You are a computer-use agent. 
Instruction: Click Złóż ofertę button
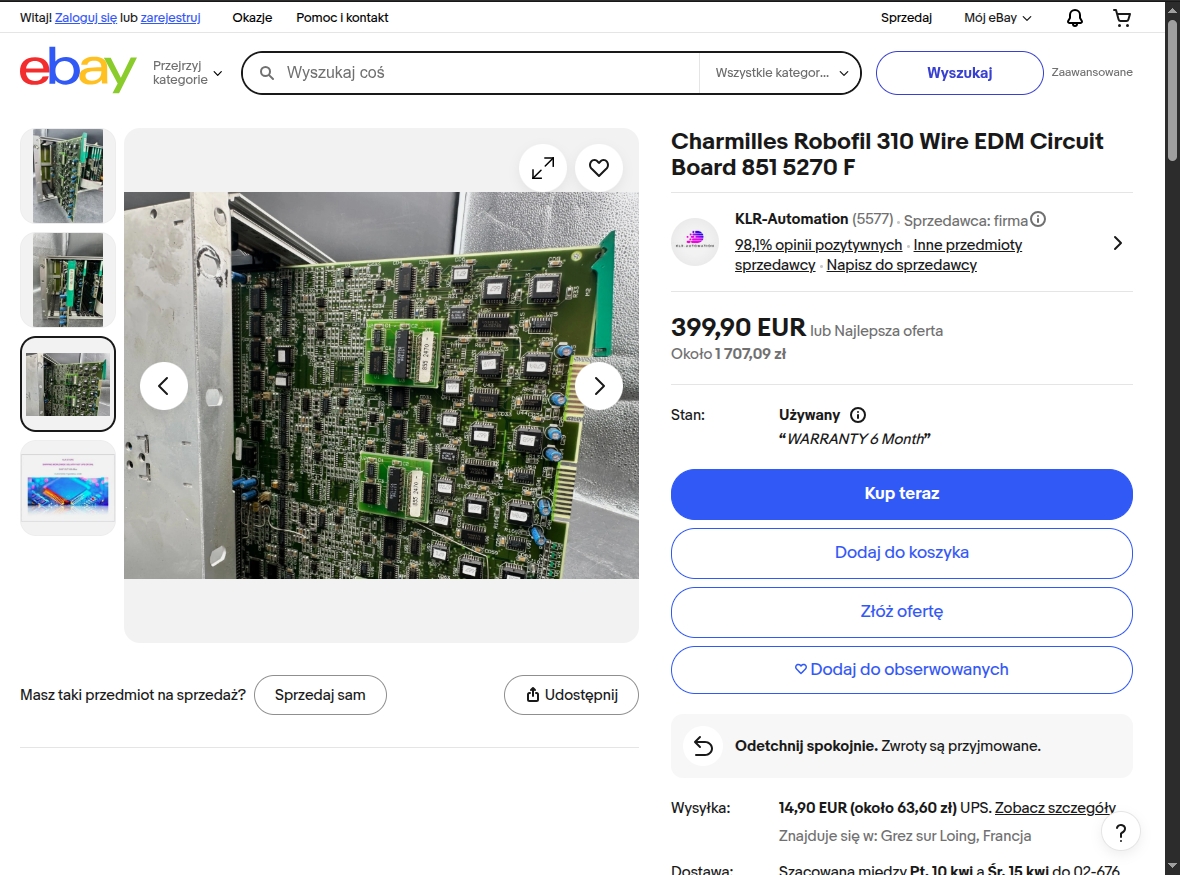pos(902,612)
